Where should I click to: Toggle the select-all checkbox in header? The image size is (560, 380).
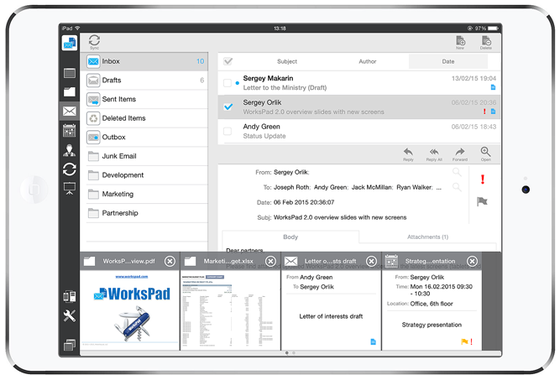(228, 61)
